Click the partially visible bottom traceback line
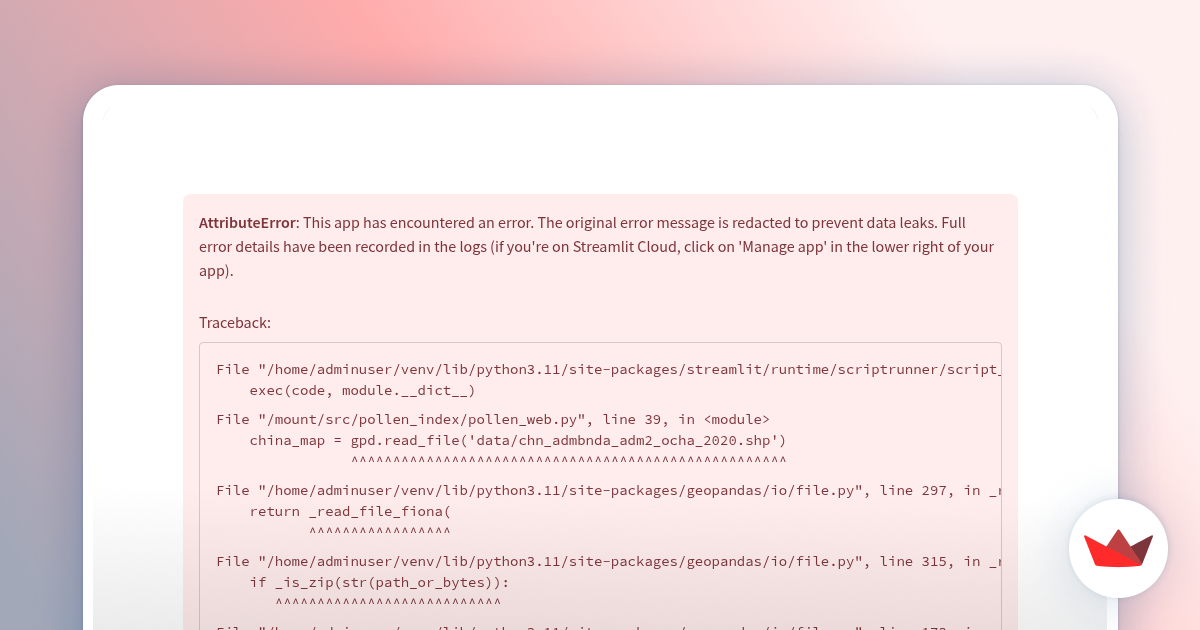The width and height of the screenshot is (1200, 630). pos(608,627)
